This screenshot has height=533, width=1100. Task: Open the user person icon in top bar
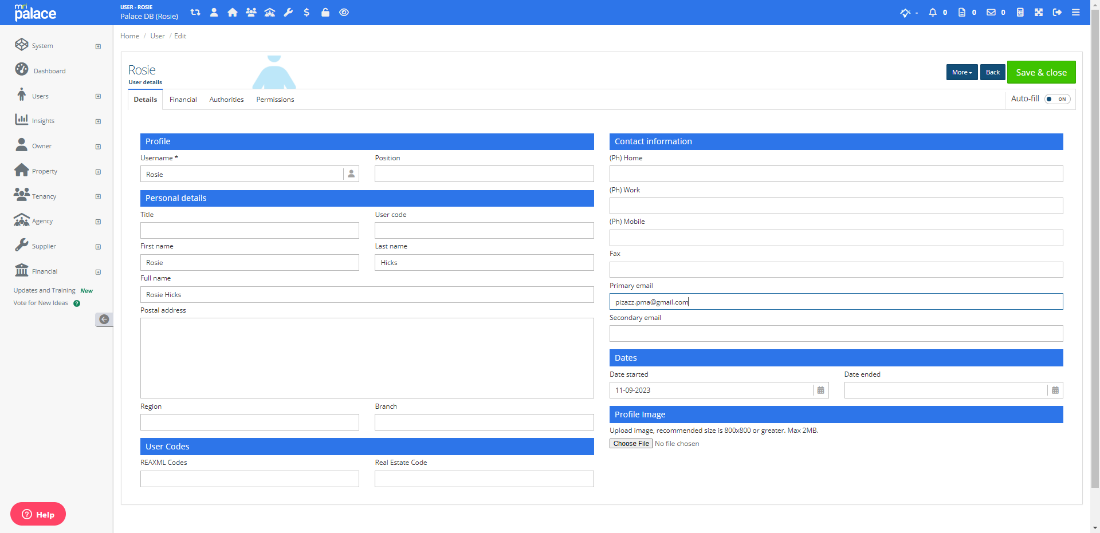(214, 13)
